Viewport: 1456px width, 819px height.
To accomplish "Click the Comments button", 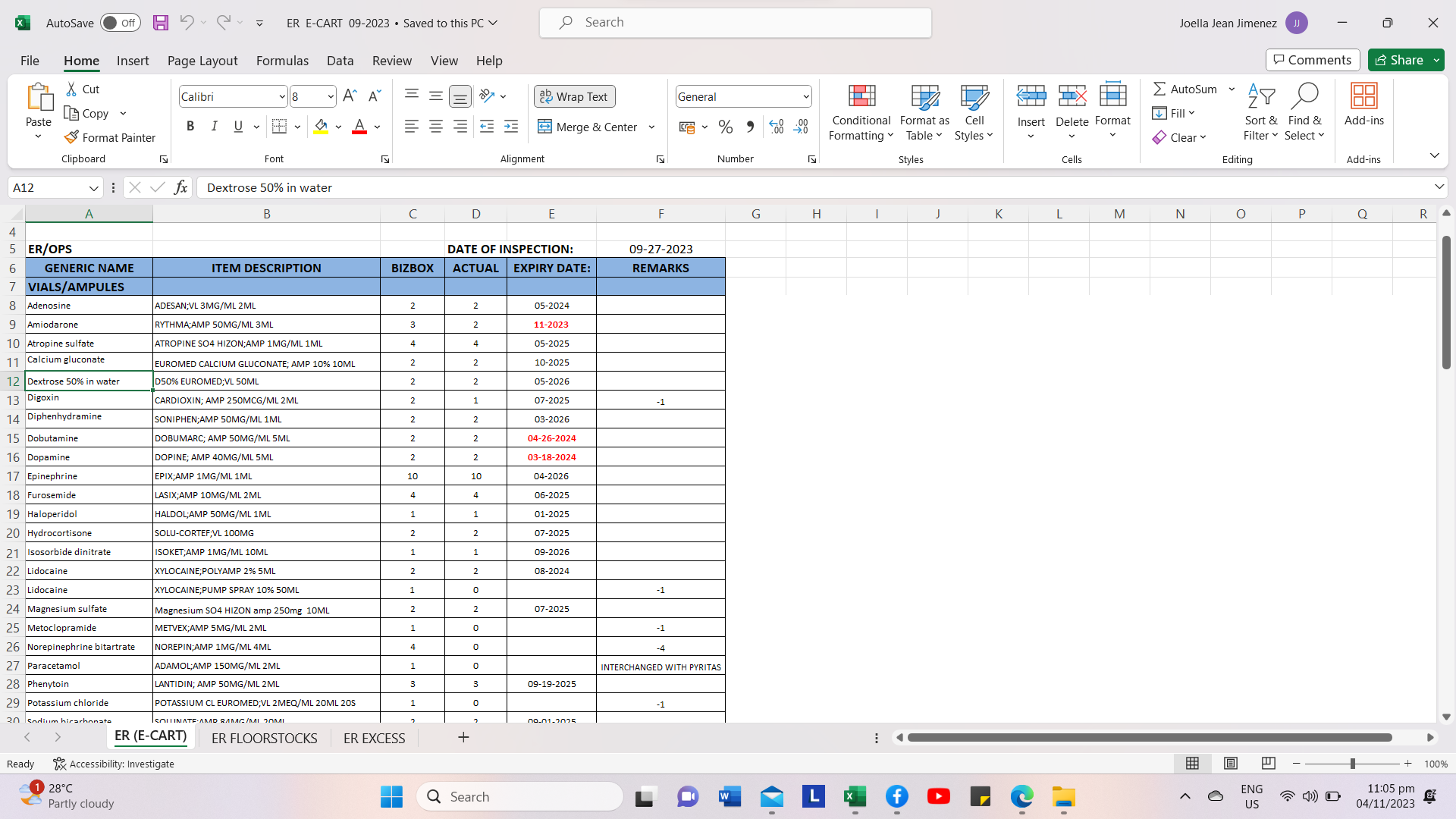I will (1312, 60).
